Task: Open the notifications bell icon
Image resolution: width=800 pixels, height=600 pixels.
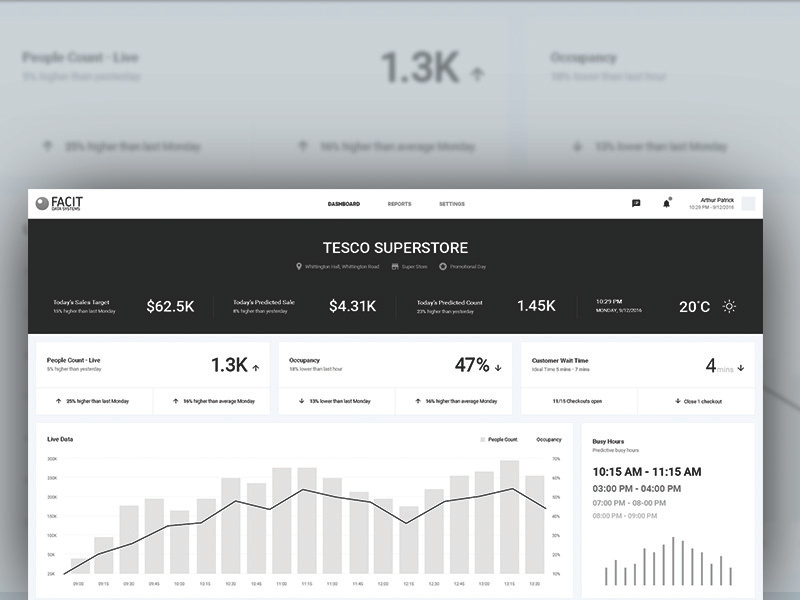Action: coord(666,204)
